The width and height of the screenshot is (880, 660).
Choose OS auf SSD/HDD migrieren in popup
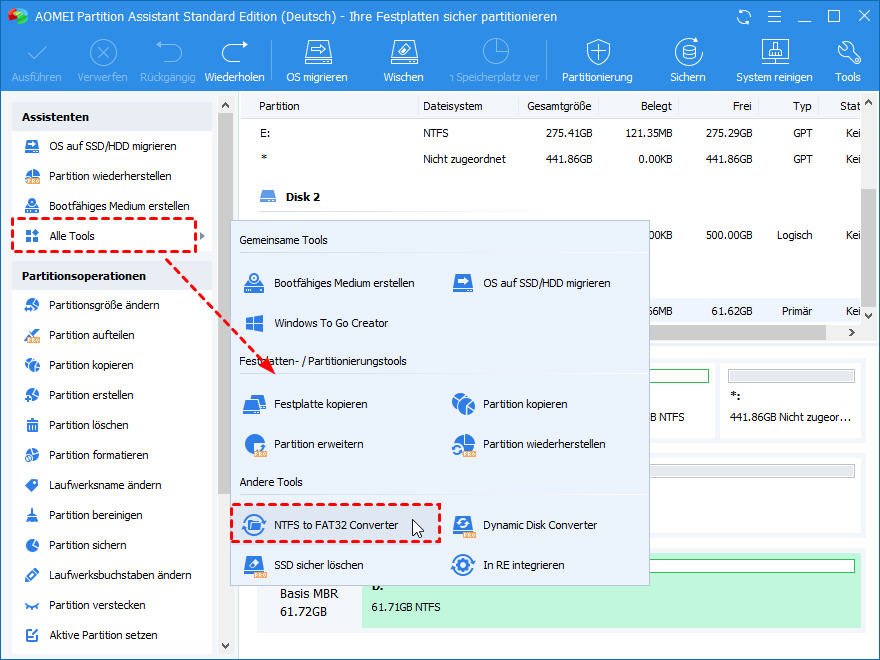click(x=532, y=283)
